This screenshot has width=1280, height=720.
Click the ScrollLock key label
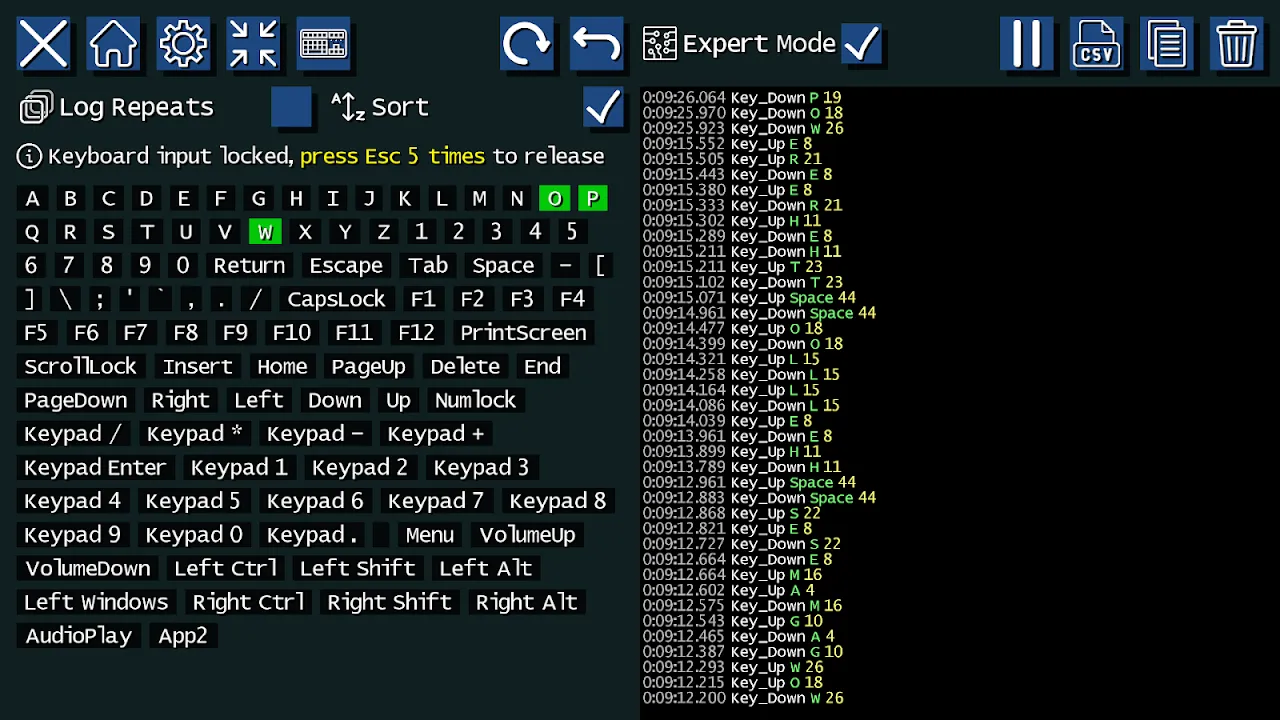point(80,366)
